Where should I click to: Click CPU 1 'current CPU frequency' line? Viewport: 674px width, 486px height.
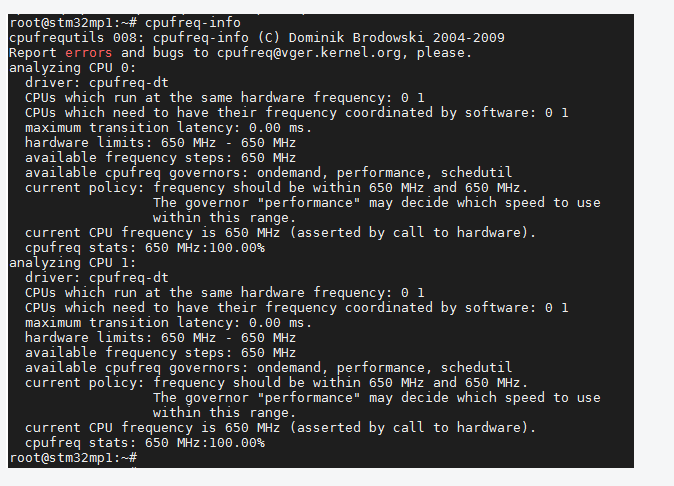coord(280,428)
